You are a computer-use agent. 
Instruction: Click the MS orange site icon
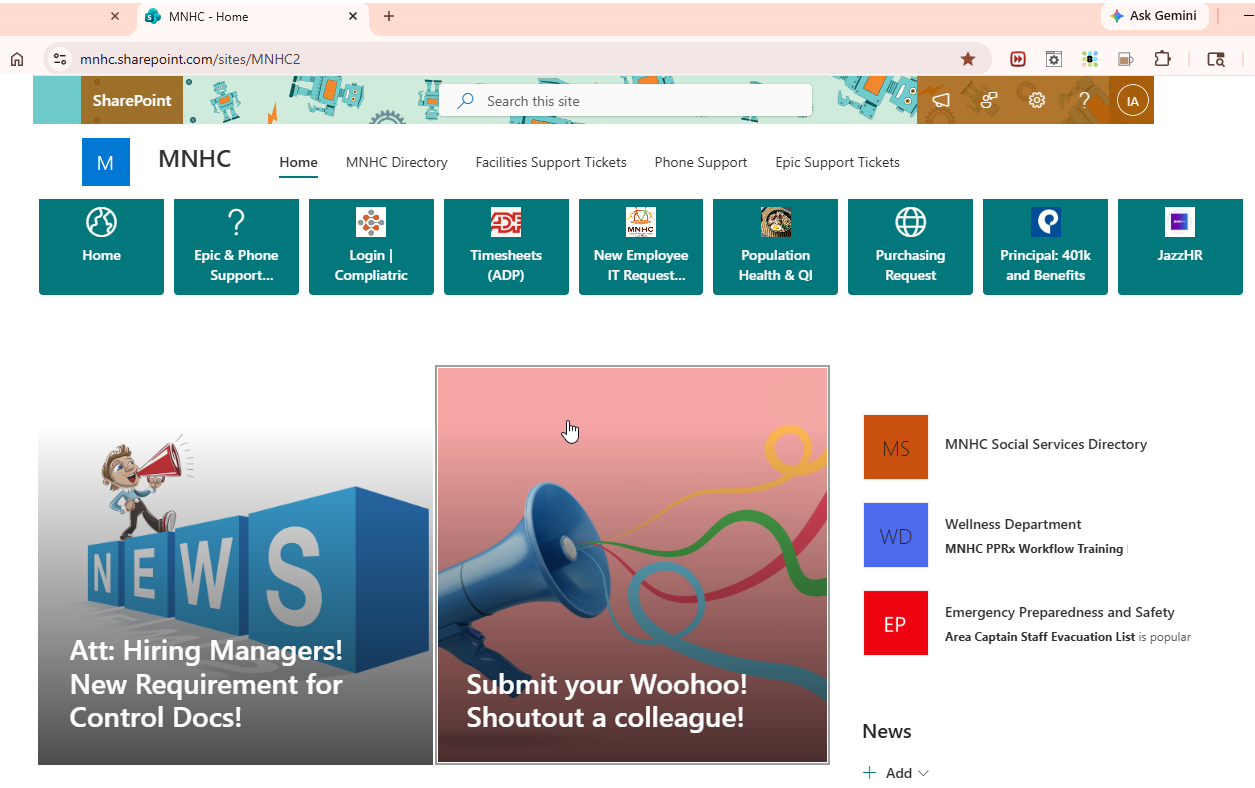(x=896, y=447)
